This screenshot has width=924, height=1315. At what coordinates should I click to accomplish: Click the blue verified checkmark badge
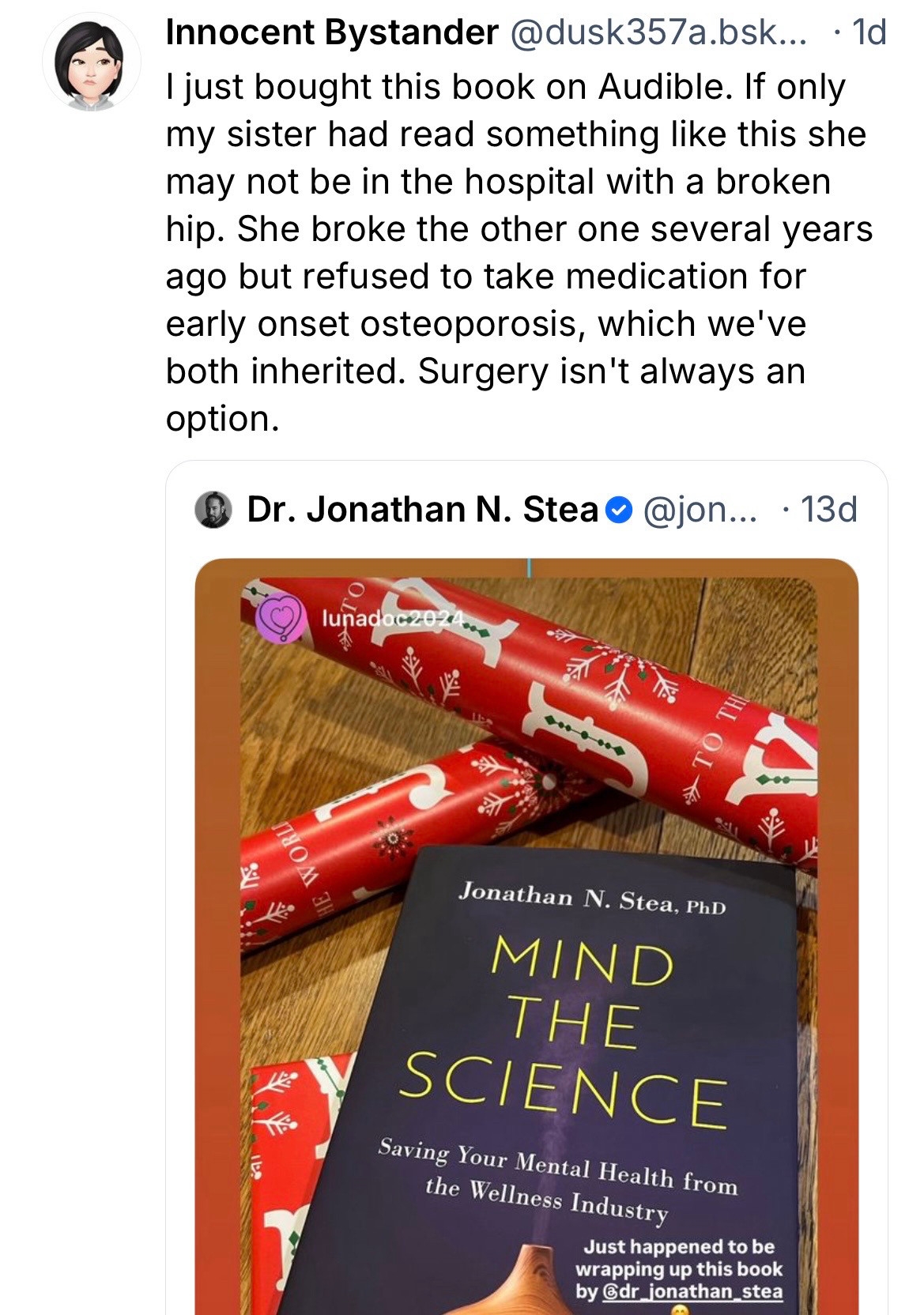coord(619,511)
